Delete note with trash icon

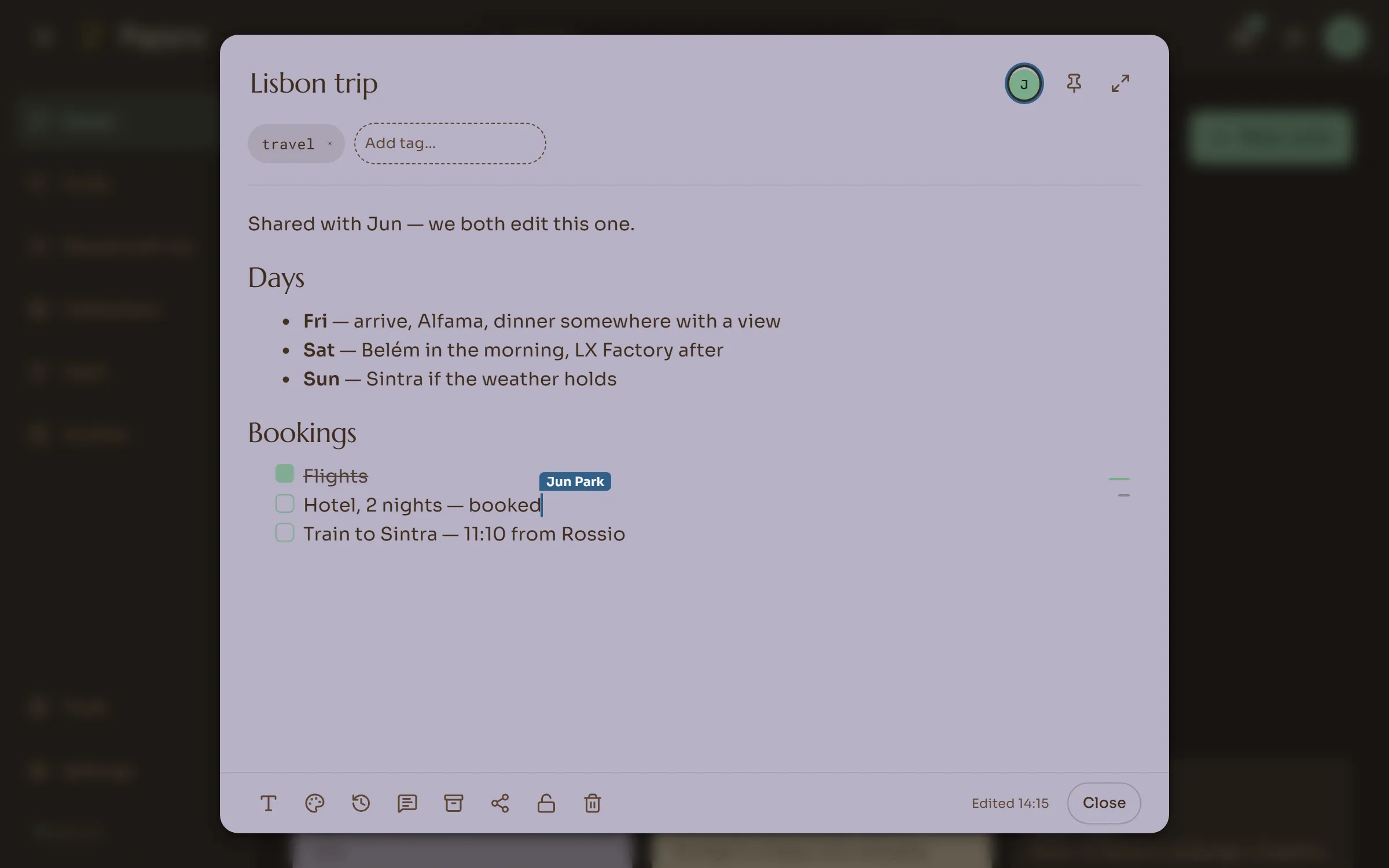(x=593, y=803)
